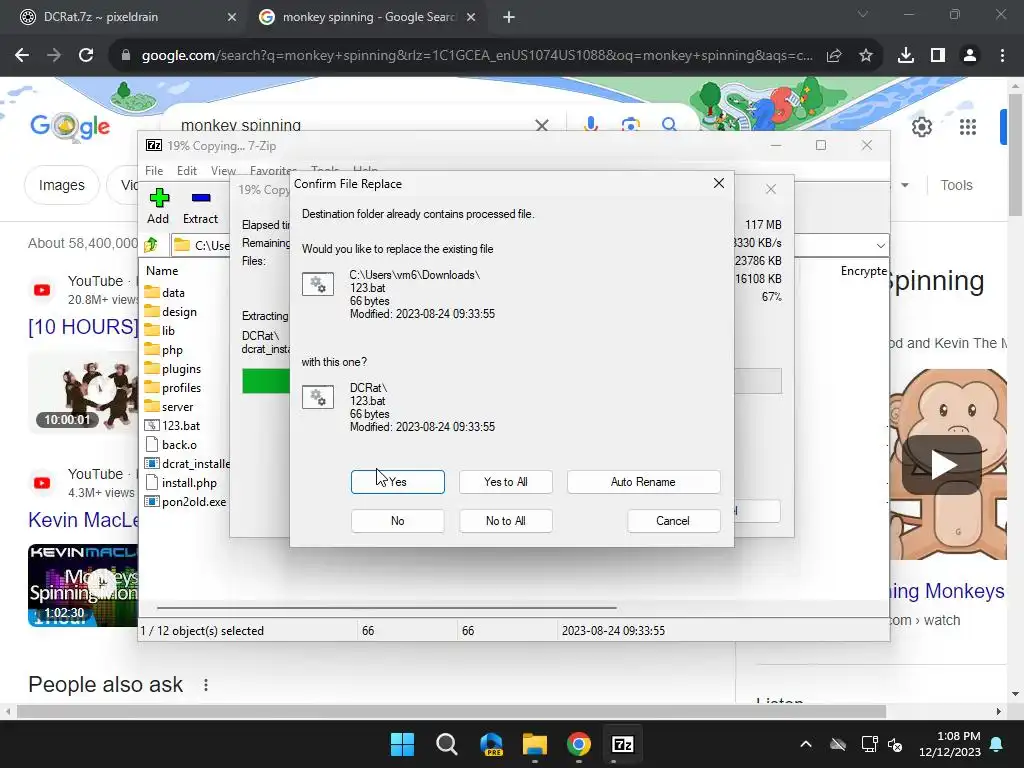Click the existing 123.bat file icon in dialog
This screenshot has height=768, width=1024.
[318, 284]
